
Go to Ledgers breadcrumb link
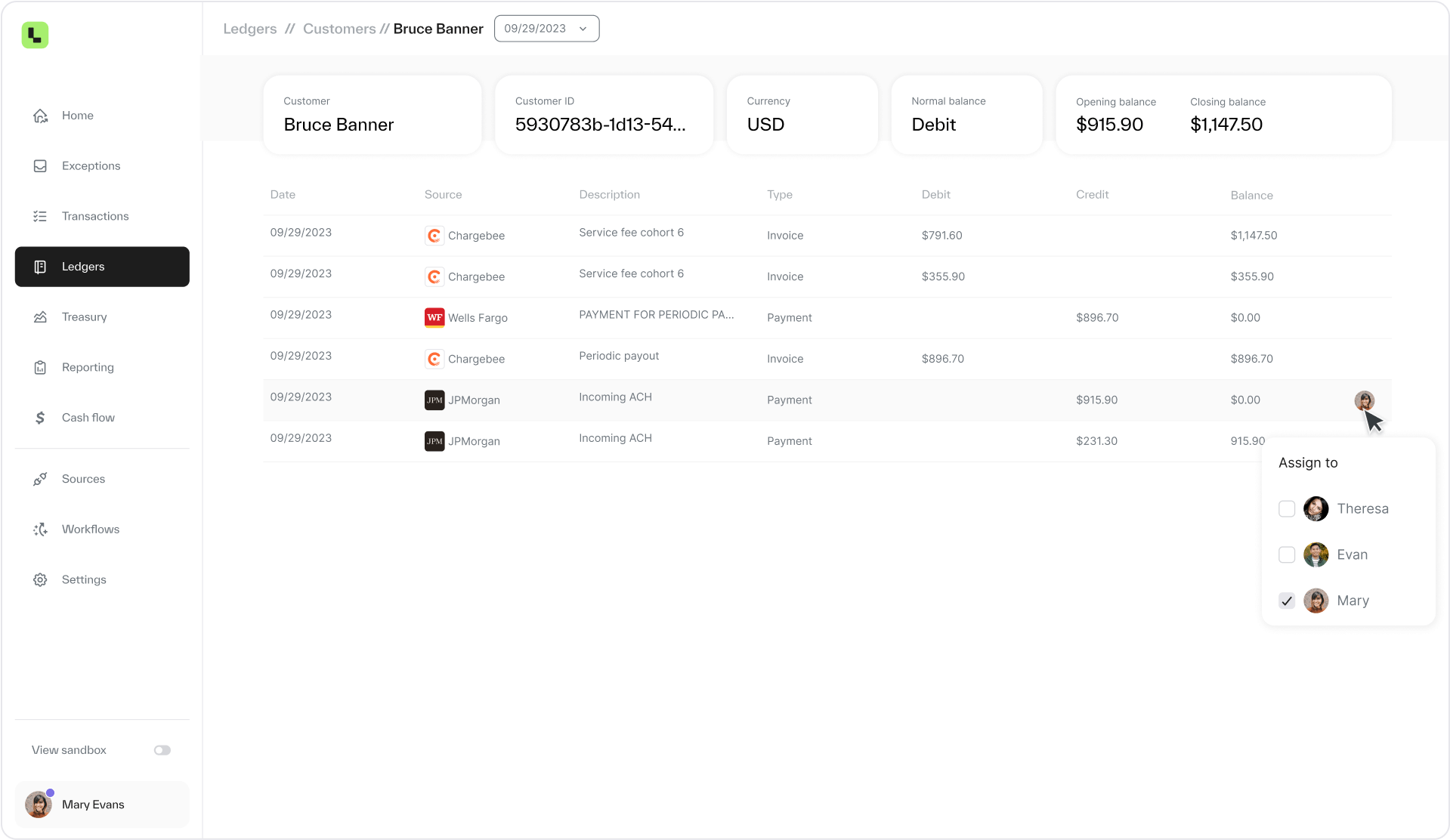249,29
